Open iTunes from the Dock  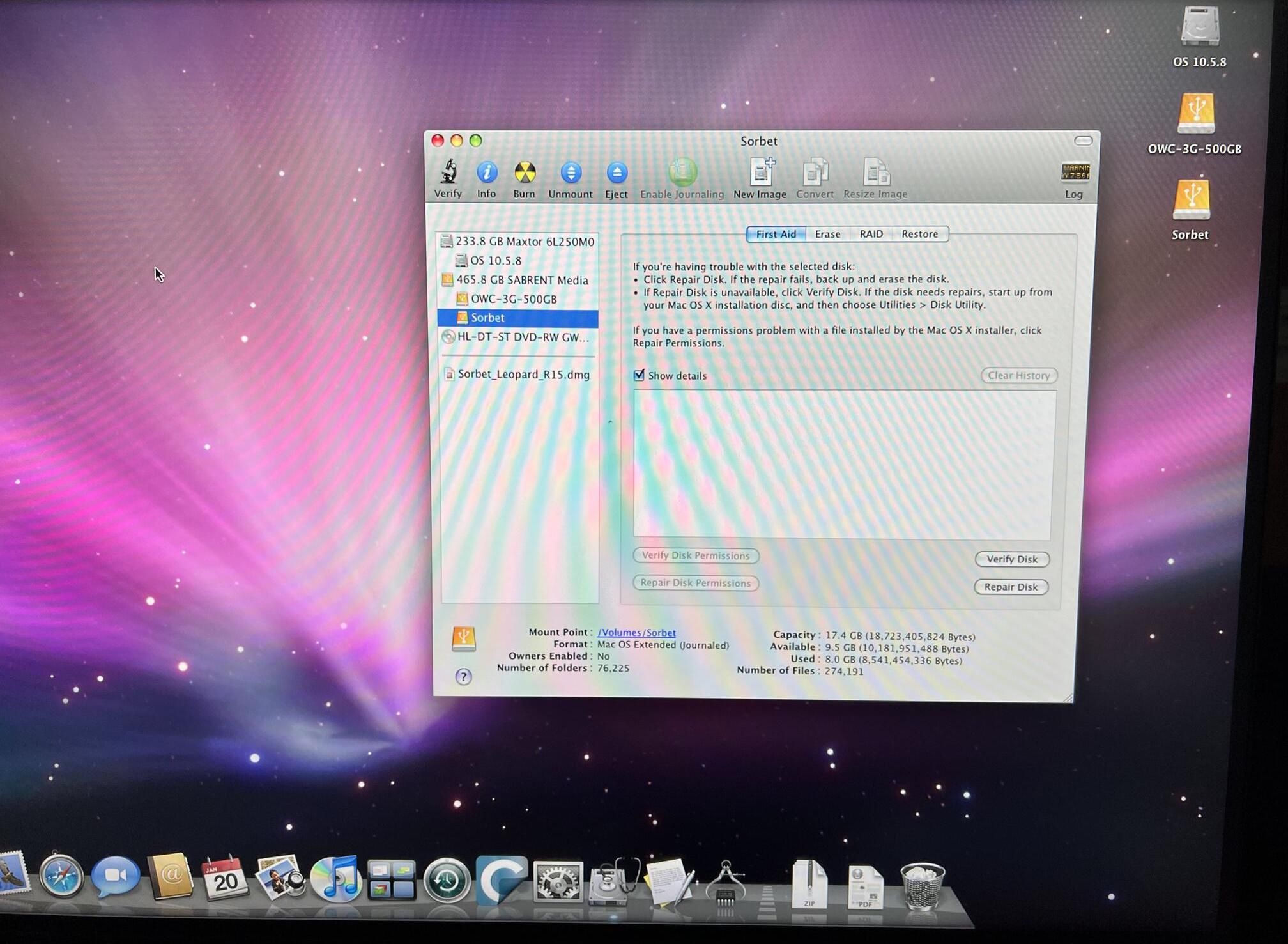335,879
